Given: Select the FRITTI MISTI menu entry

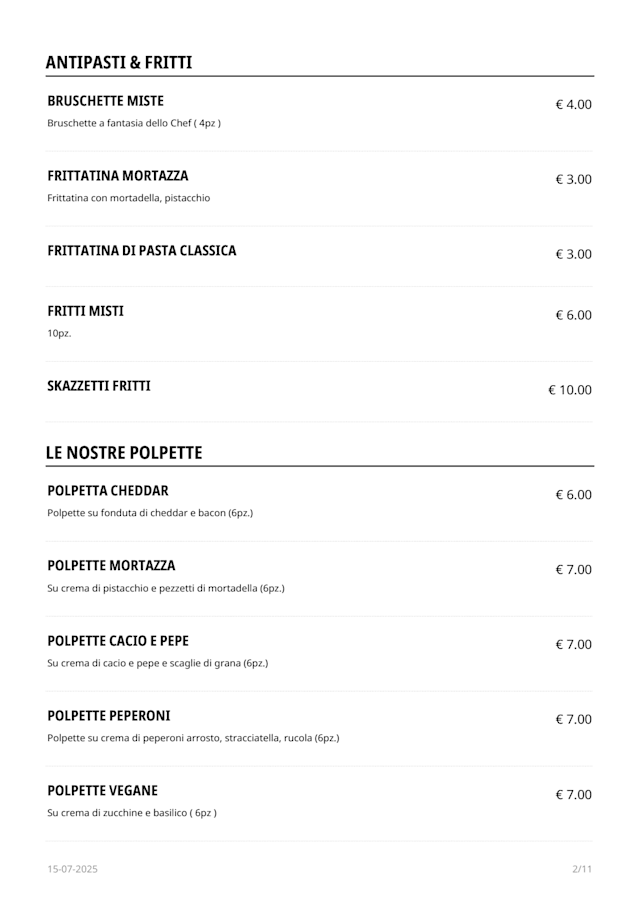Looking at the screenshot, I should [x=85, y=311].
